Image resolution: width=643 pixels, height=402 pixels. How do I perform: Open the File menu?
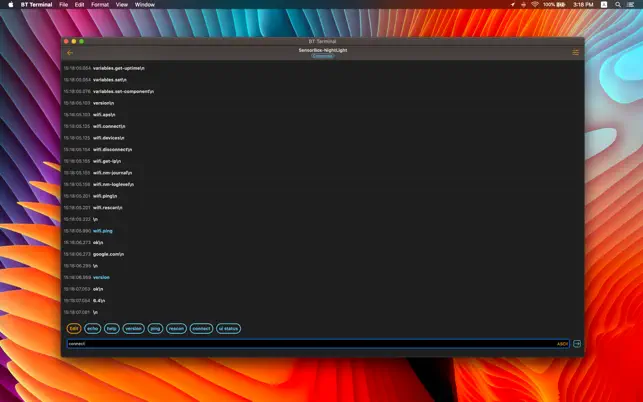point(64,5)
